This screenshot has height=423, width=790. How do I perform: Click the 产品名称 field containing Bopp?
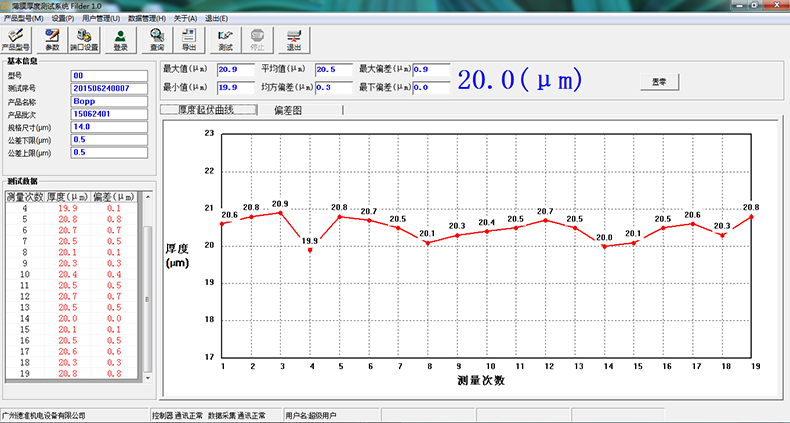click(108, 101)
